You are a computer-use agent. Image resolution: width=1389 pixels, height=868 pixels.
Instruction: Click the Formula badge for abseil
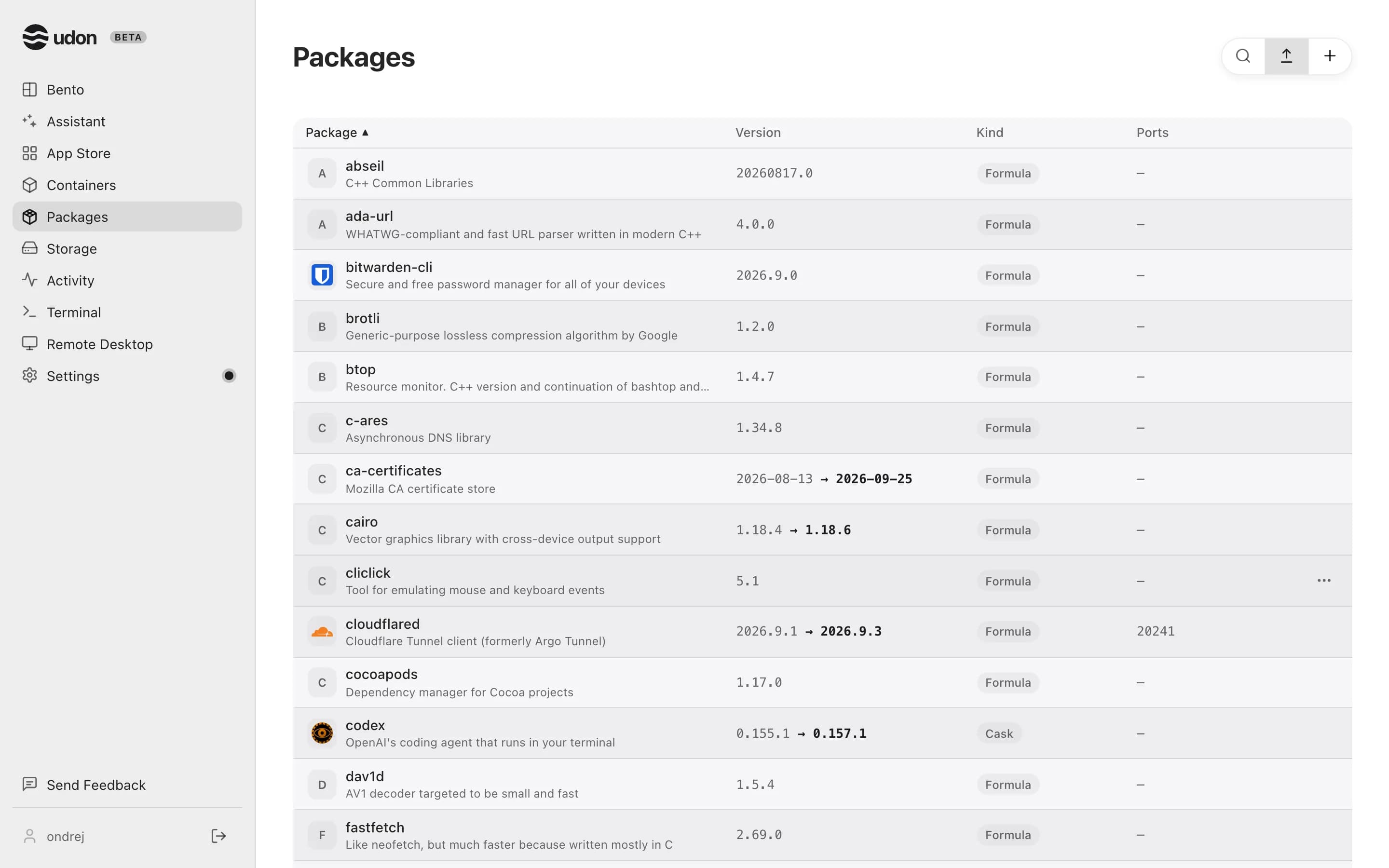[x=1008, y=174]
